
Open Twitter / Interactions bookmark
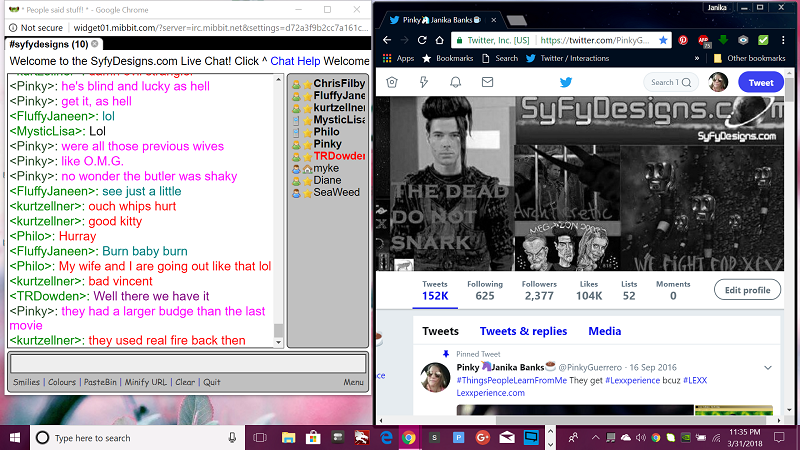point(567,58)
